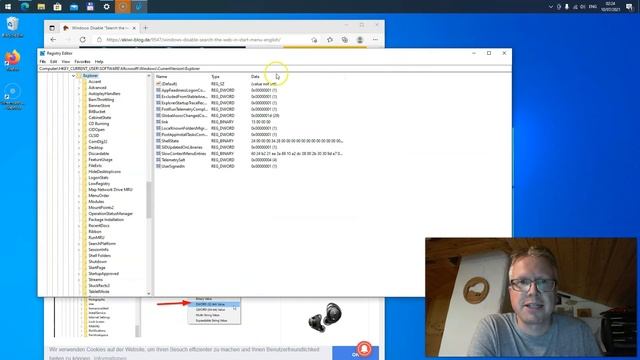640x360 pixels.
Task: Expand the Streams key
Action: [79, 280]
